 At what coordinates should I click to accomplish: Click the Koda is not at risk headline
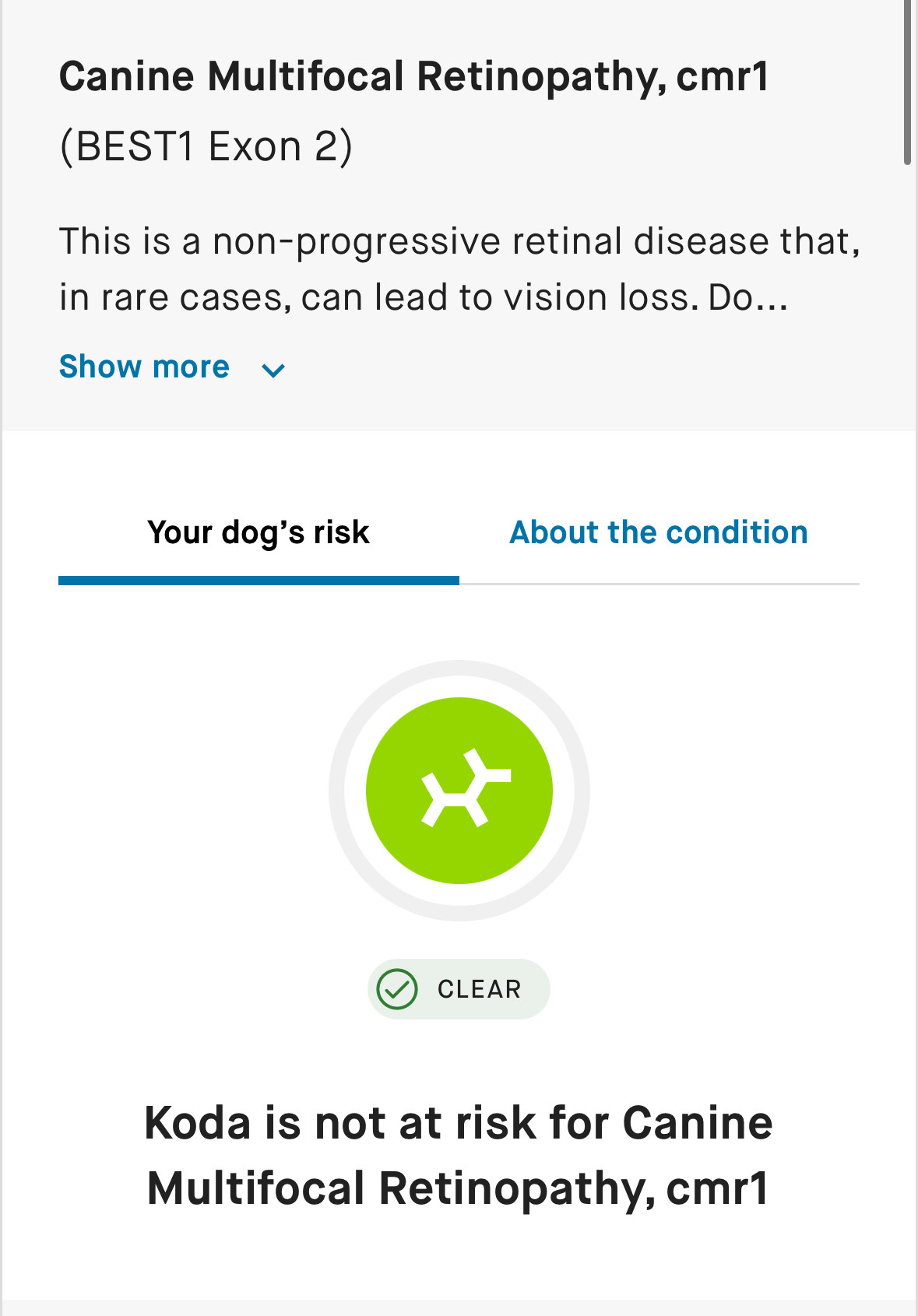point(459,1156)
